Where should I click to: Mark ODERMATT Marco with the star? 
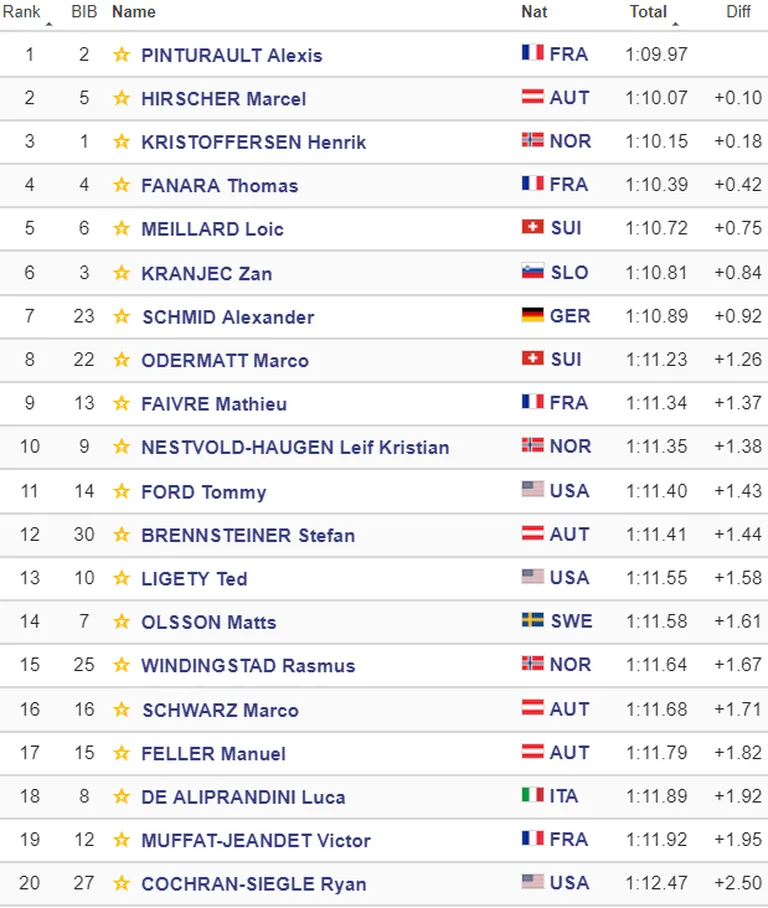click(122, 360)
